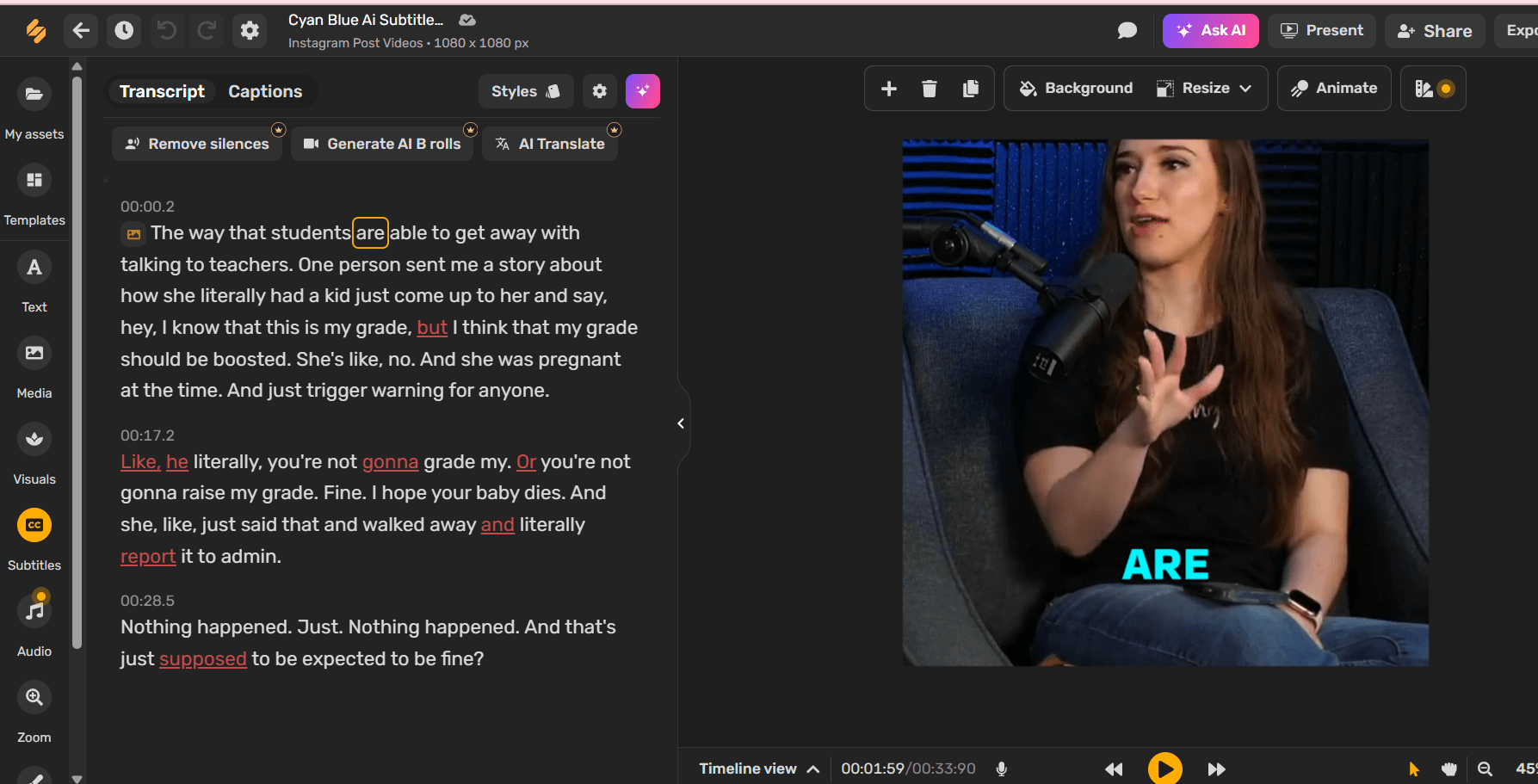Click the microphone record icon

click(1002, 769)
